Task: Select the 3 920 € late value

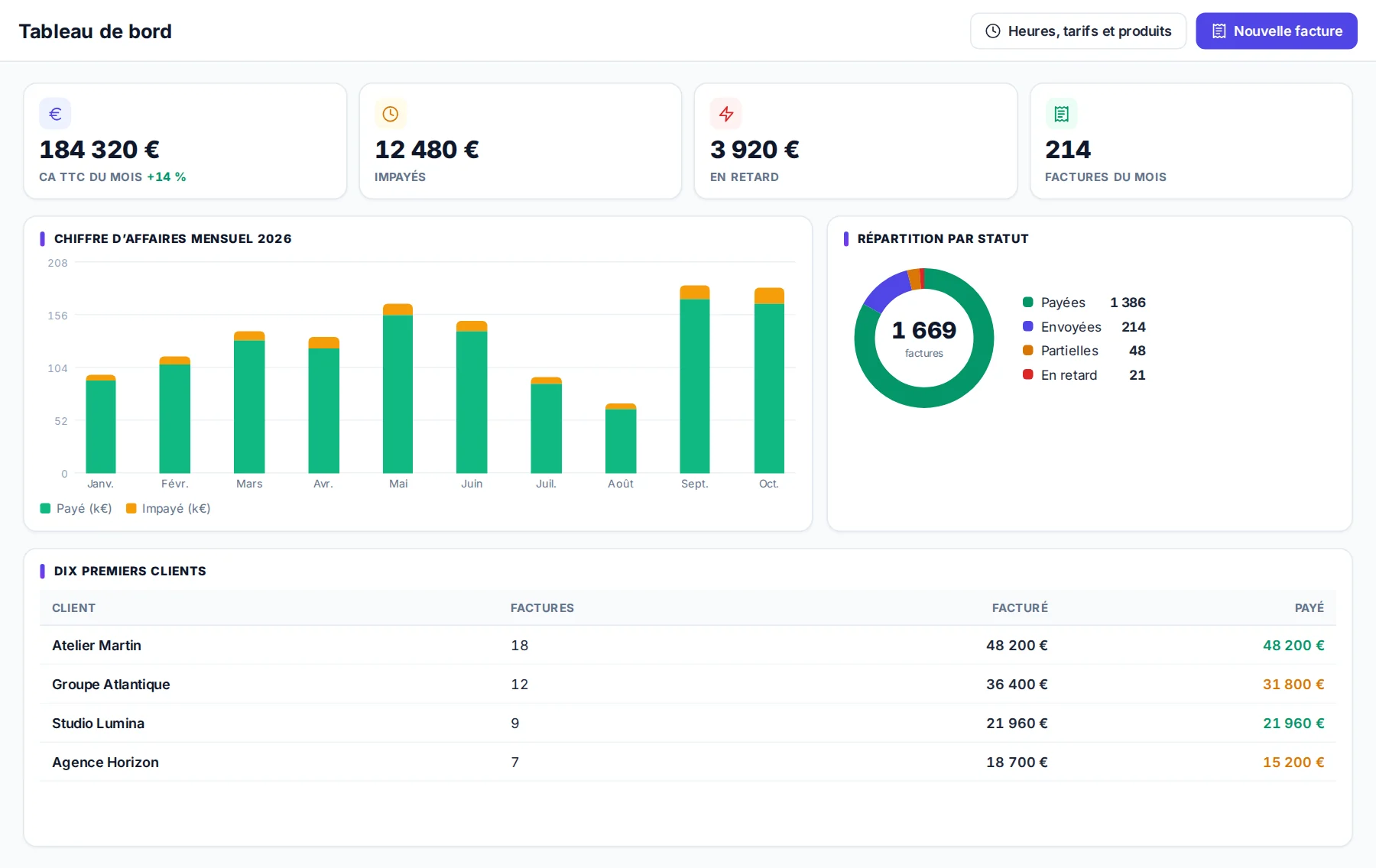Action: tap(755, 150)
